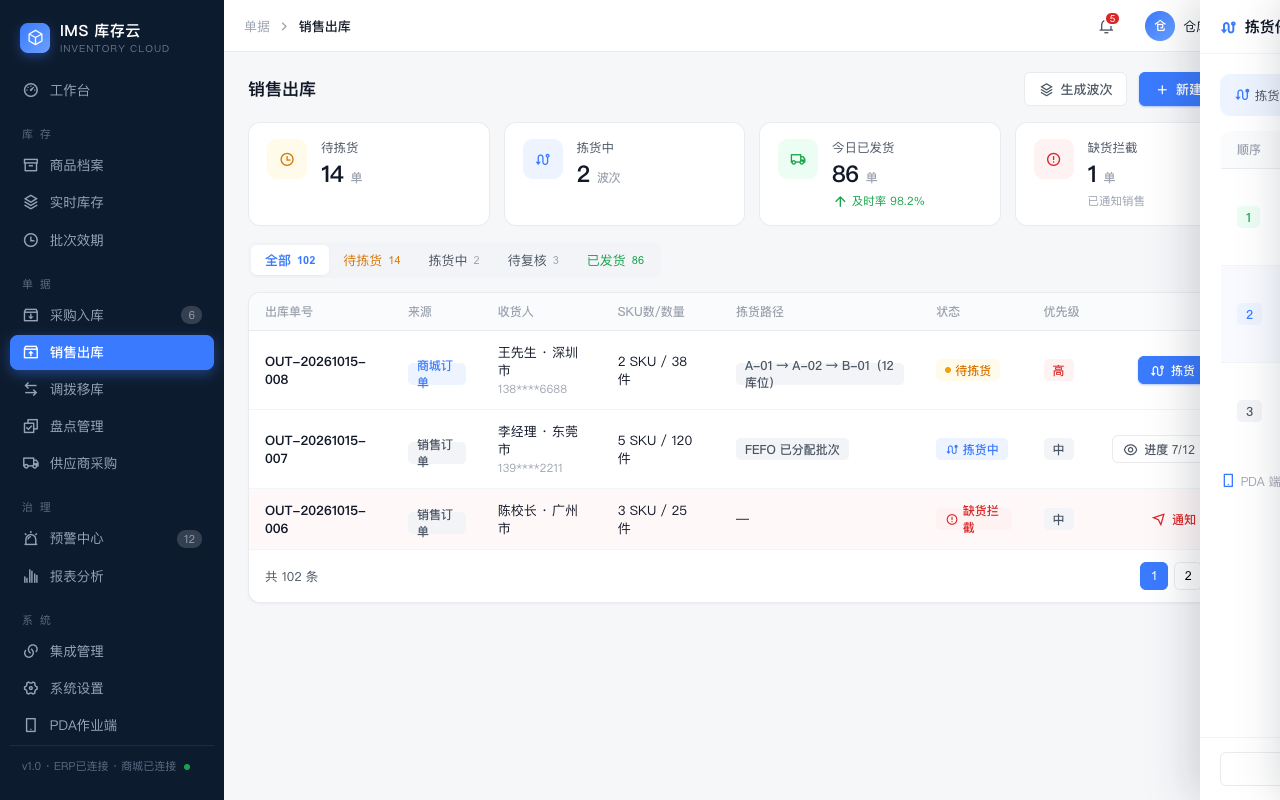Image resolution: width=1280 pixels, height=800 pixels.
Task: Click the 集成管理 link icon
Action: (31, 651)
